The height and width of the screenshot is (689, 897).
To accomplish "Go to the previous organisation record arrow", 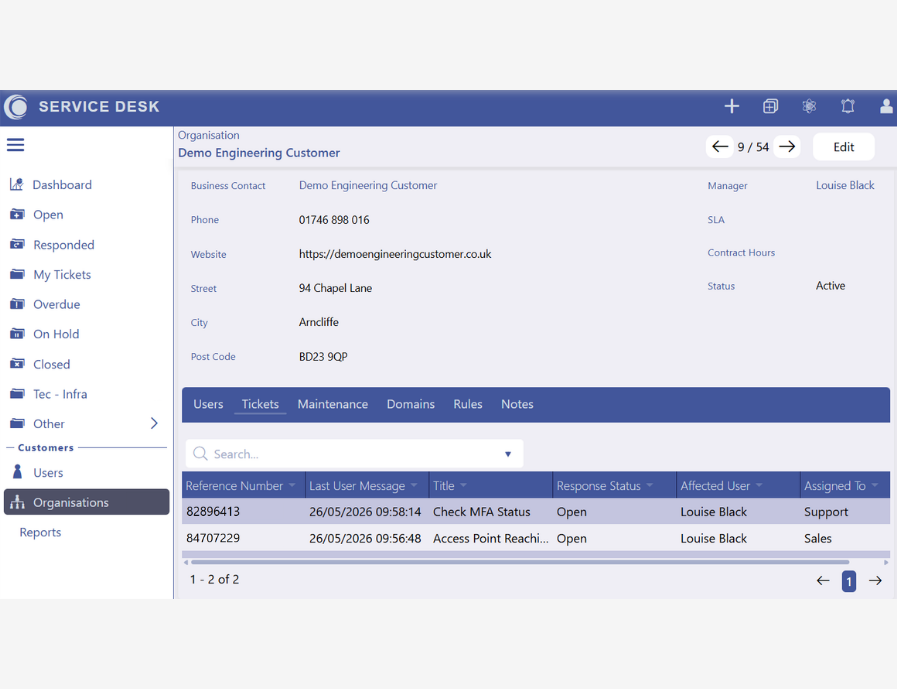I will 720,146.
